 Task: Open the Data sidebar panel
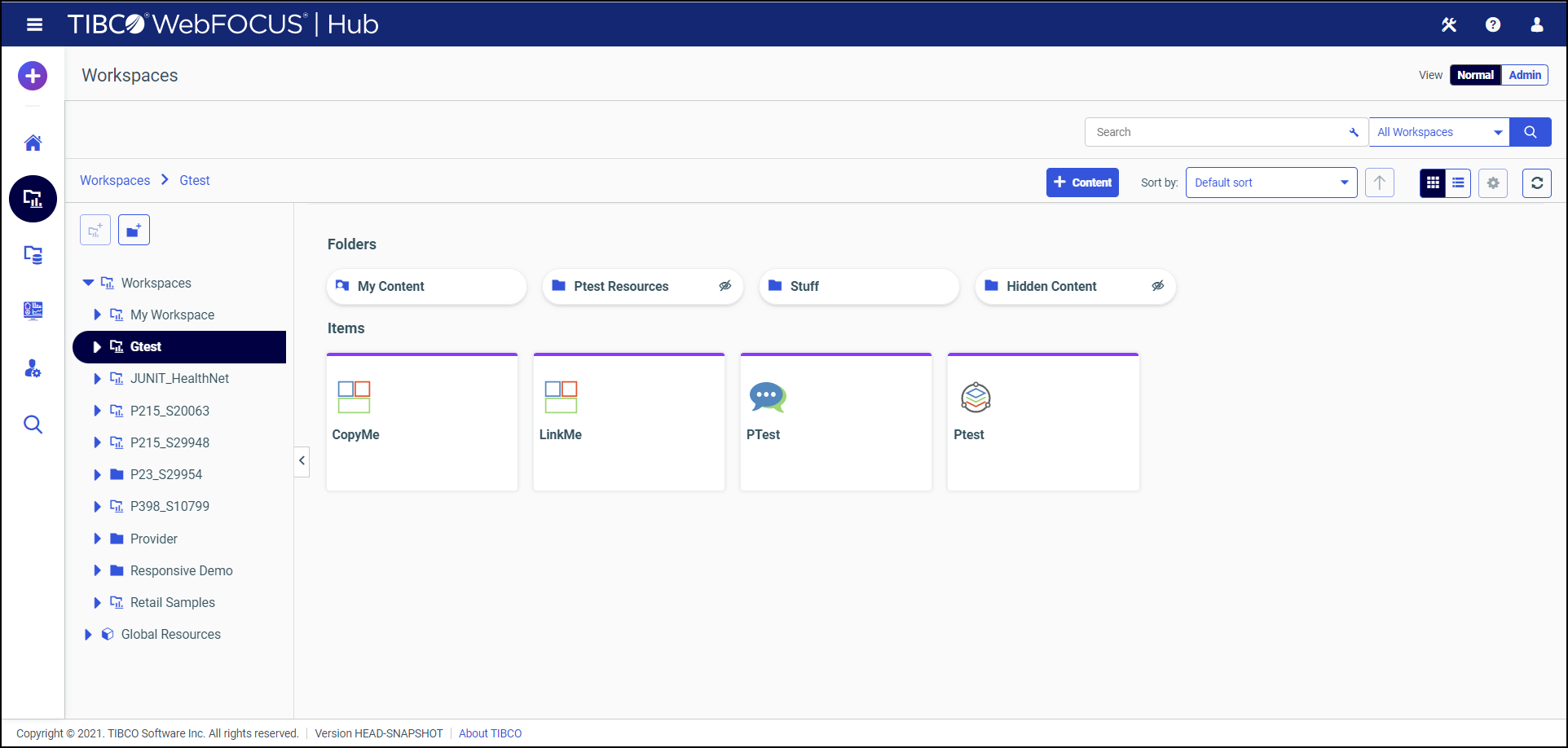pos(33,255)
